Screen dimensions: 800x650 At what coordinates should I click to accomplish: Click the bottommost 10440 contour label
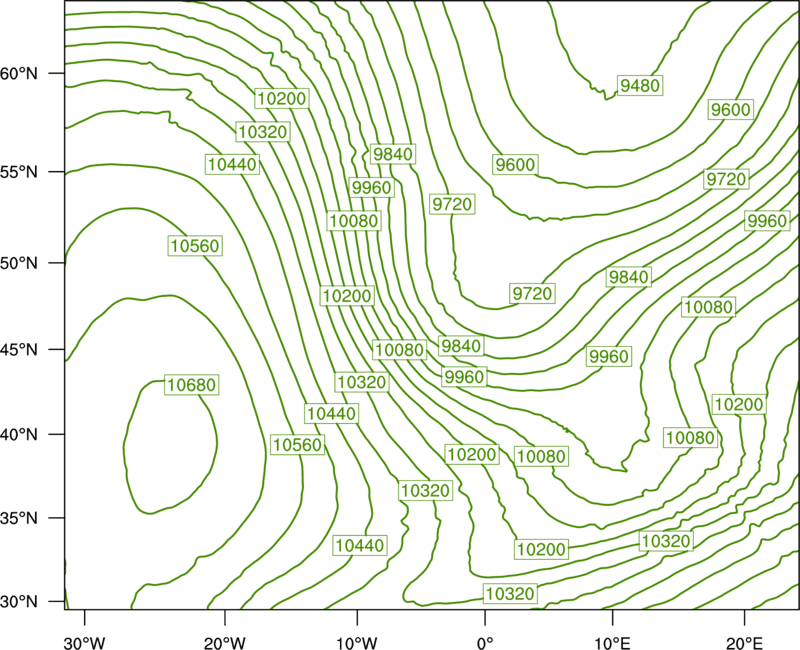pos(360,545)
